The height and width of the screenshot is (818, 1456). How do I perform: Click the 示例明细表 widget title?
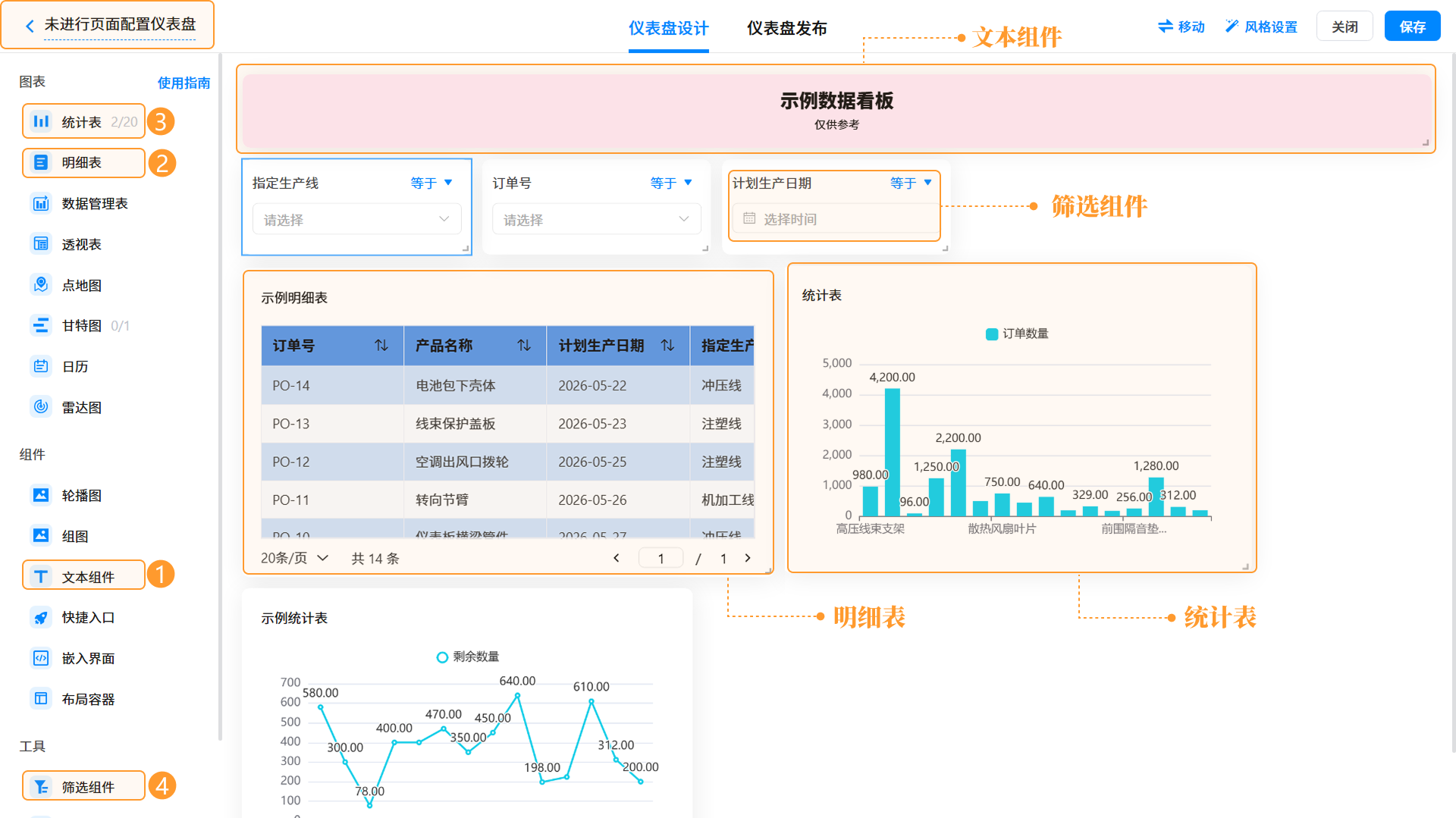click(294, 298)
